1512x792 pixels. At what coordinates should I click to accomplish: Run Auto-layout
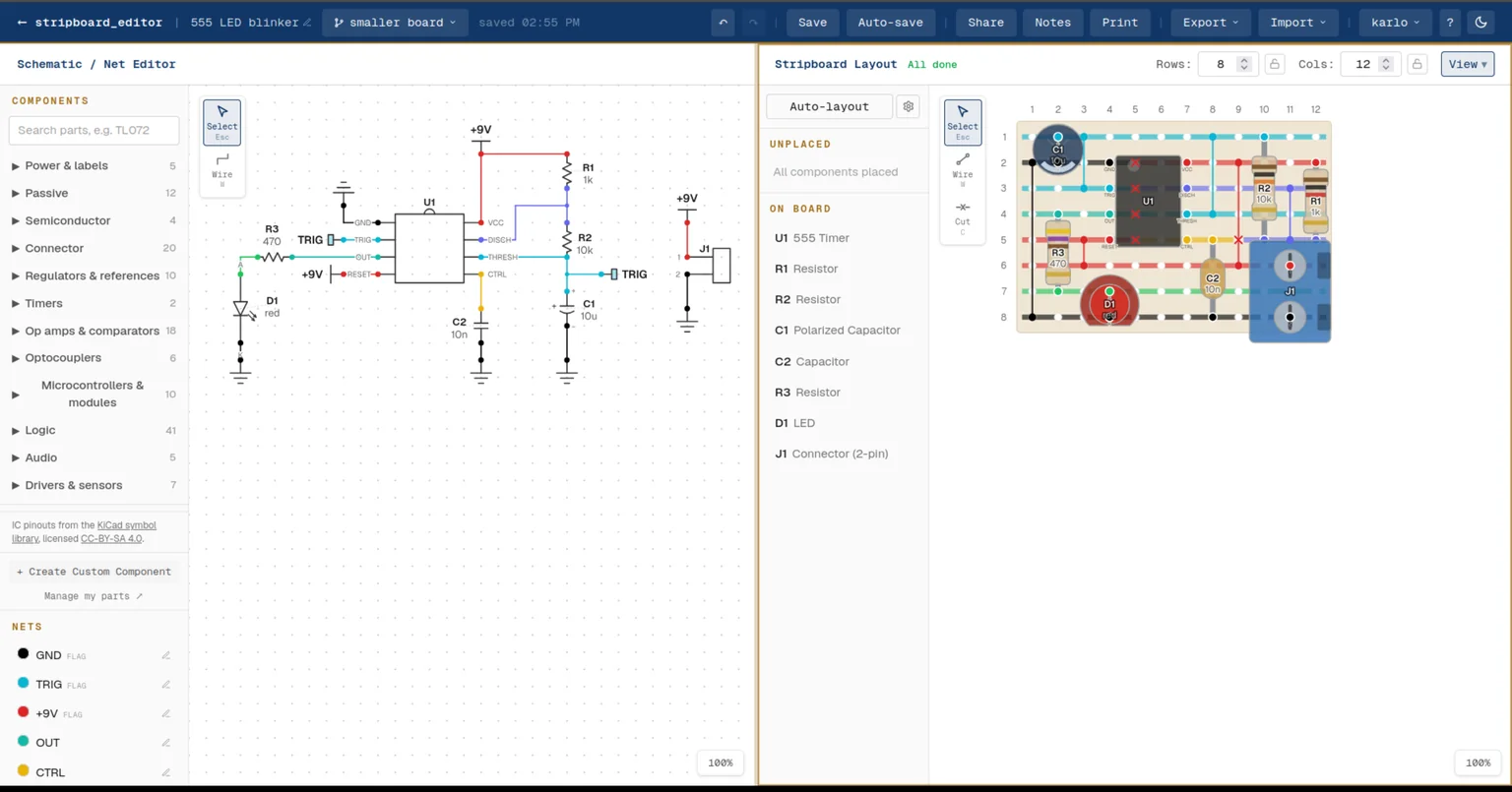point(829,106)
